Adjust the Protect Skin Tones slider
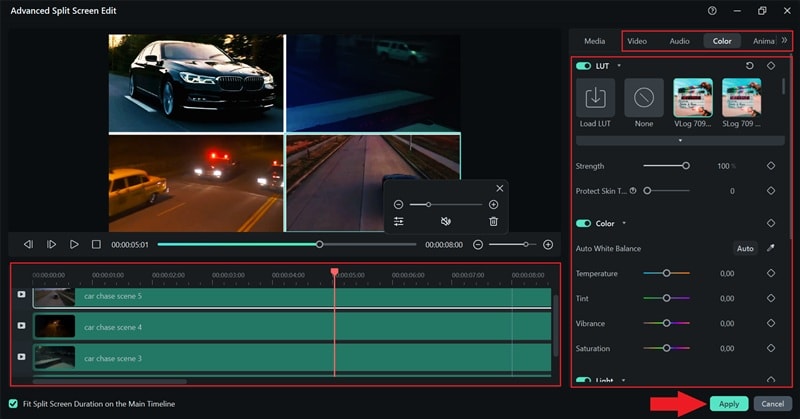The image size is (800, 419). [666, 191]
